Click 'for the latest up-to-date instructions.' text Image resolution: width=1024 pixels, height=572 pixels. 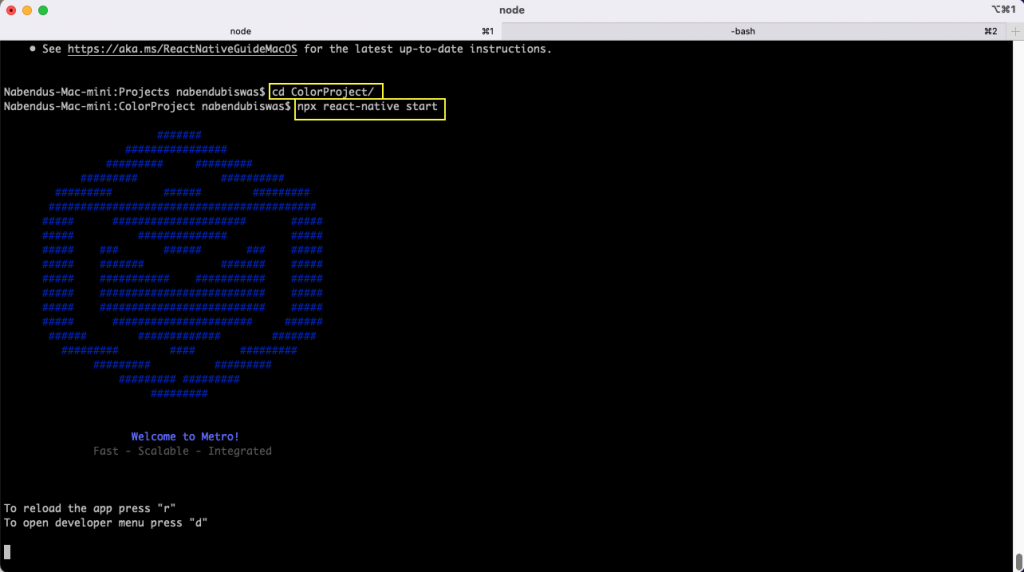click(x=428, y=49)
